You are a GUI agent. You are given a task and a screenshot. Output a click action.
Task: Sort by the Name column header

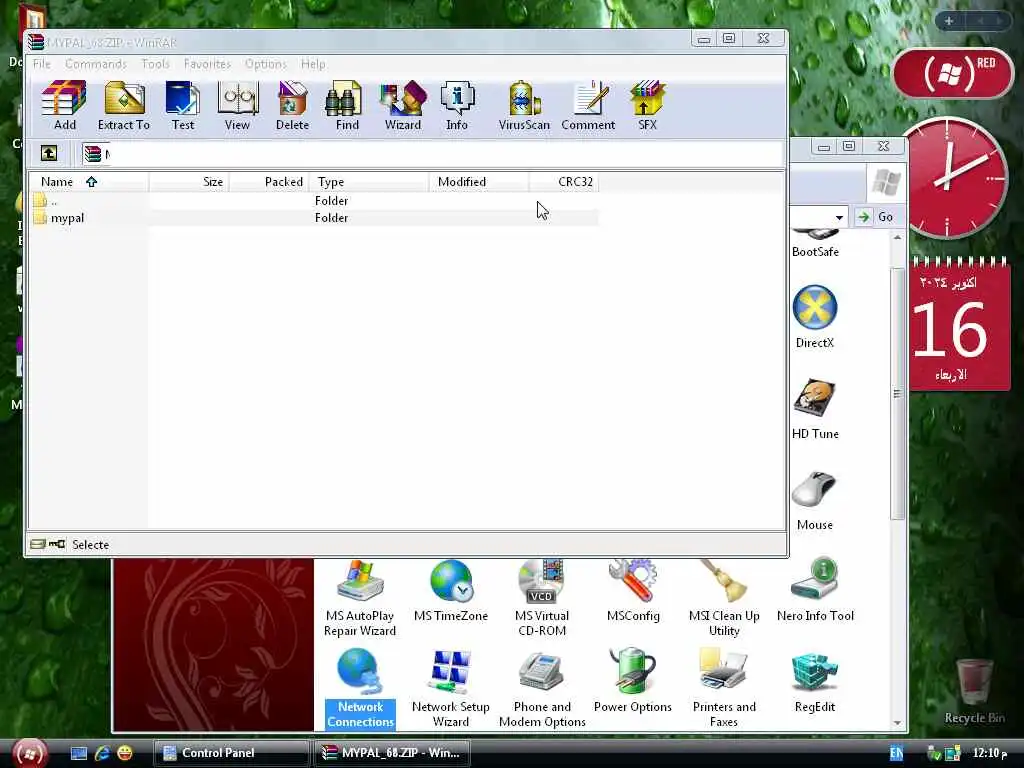click(x=89, y=182)
